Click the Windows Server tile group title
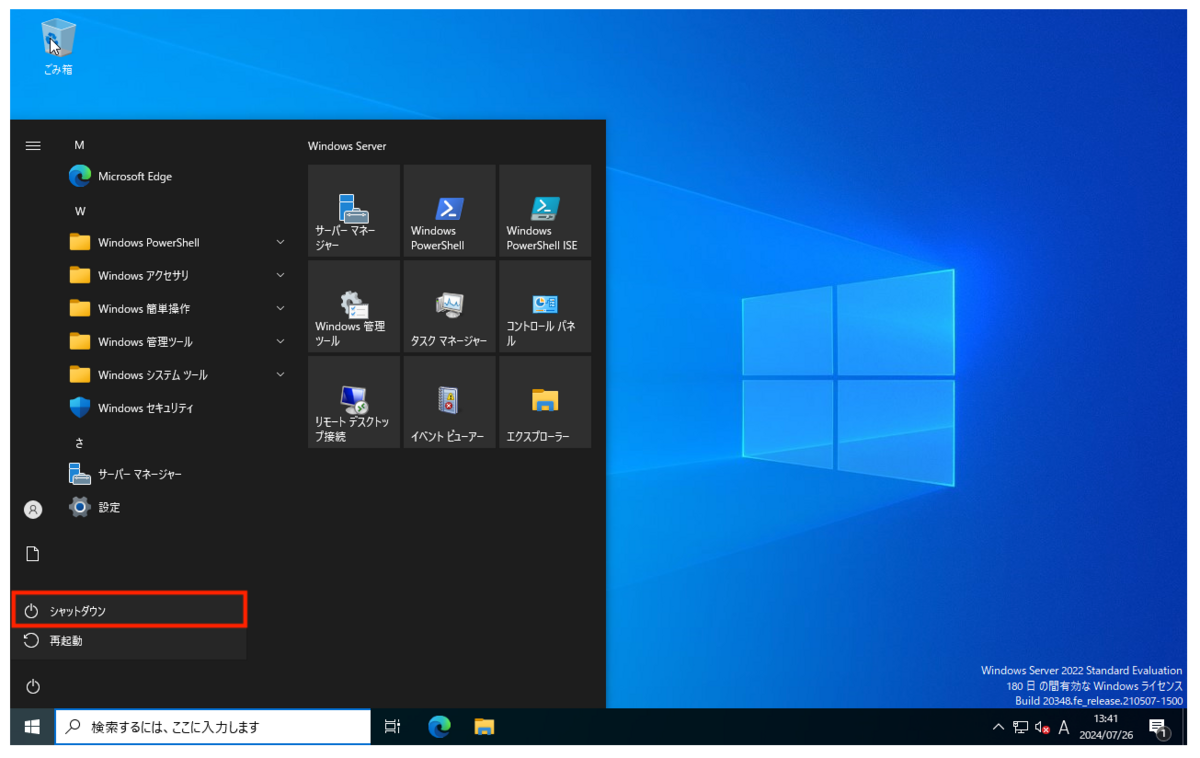Viewport: 1200px width, 758px height. (x=347, y=146)
